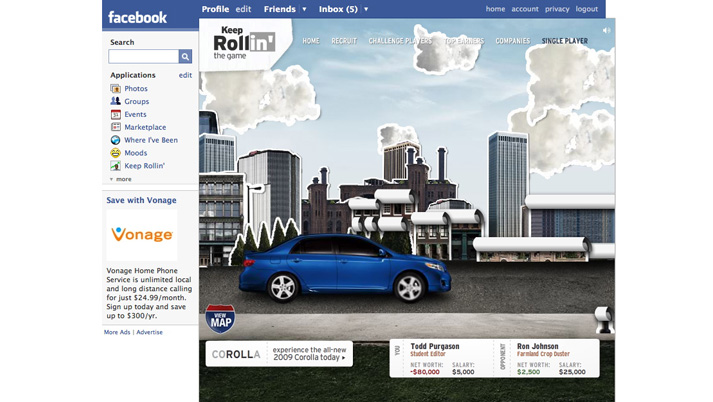Image resolution: width=713 pixels, height=402 pixels.
Task: Click the search magnifier button
Action: (x=185, y=56)
